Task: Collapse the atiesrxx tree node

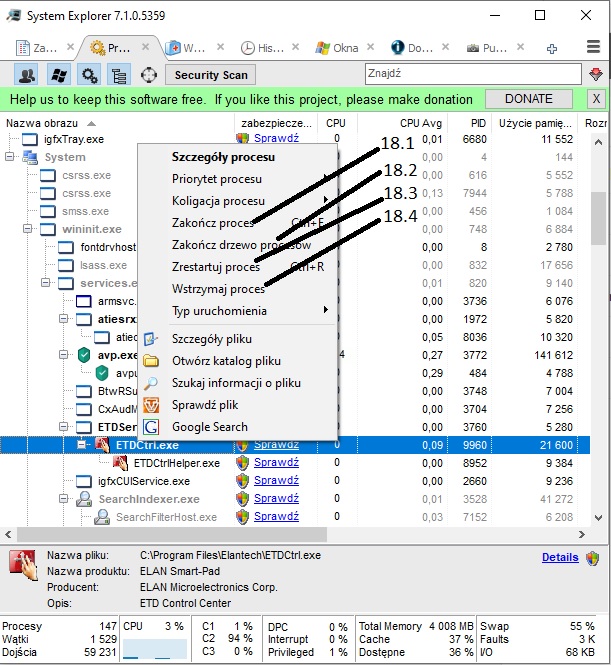Action: pyautogui.click(x=63, y=319)
